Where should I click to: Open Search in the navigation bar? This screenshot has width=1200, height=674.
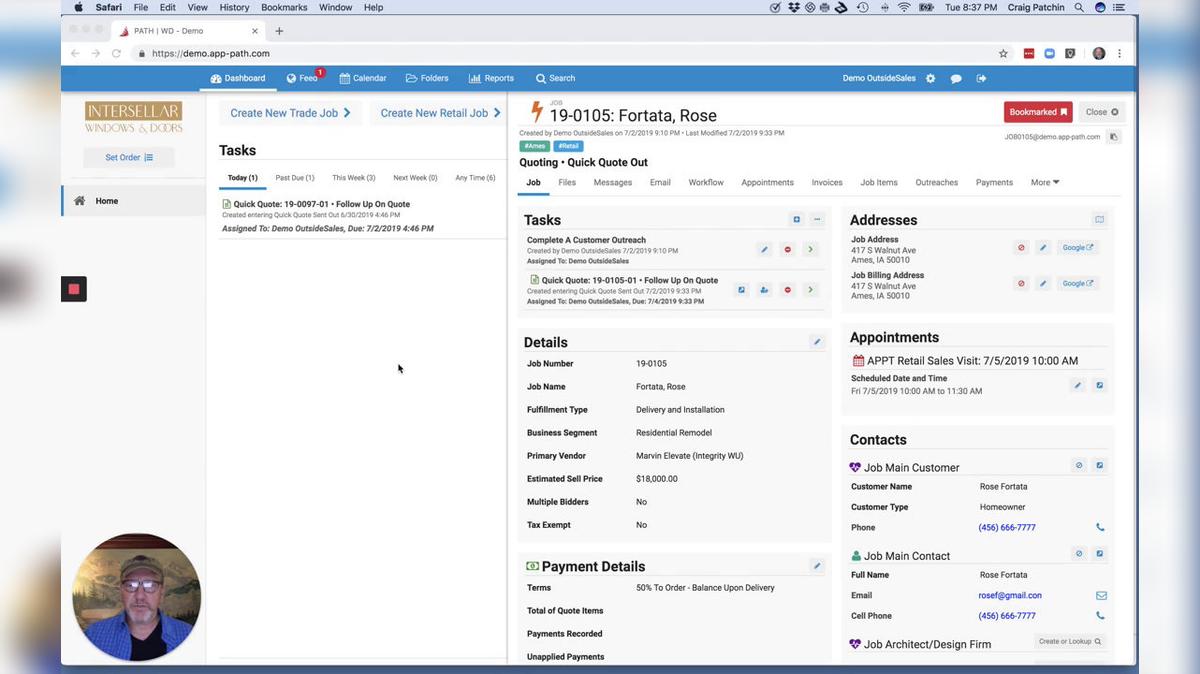555,78
